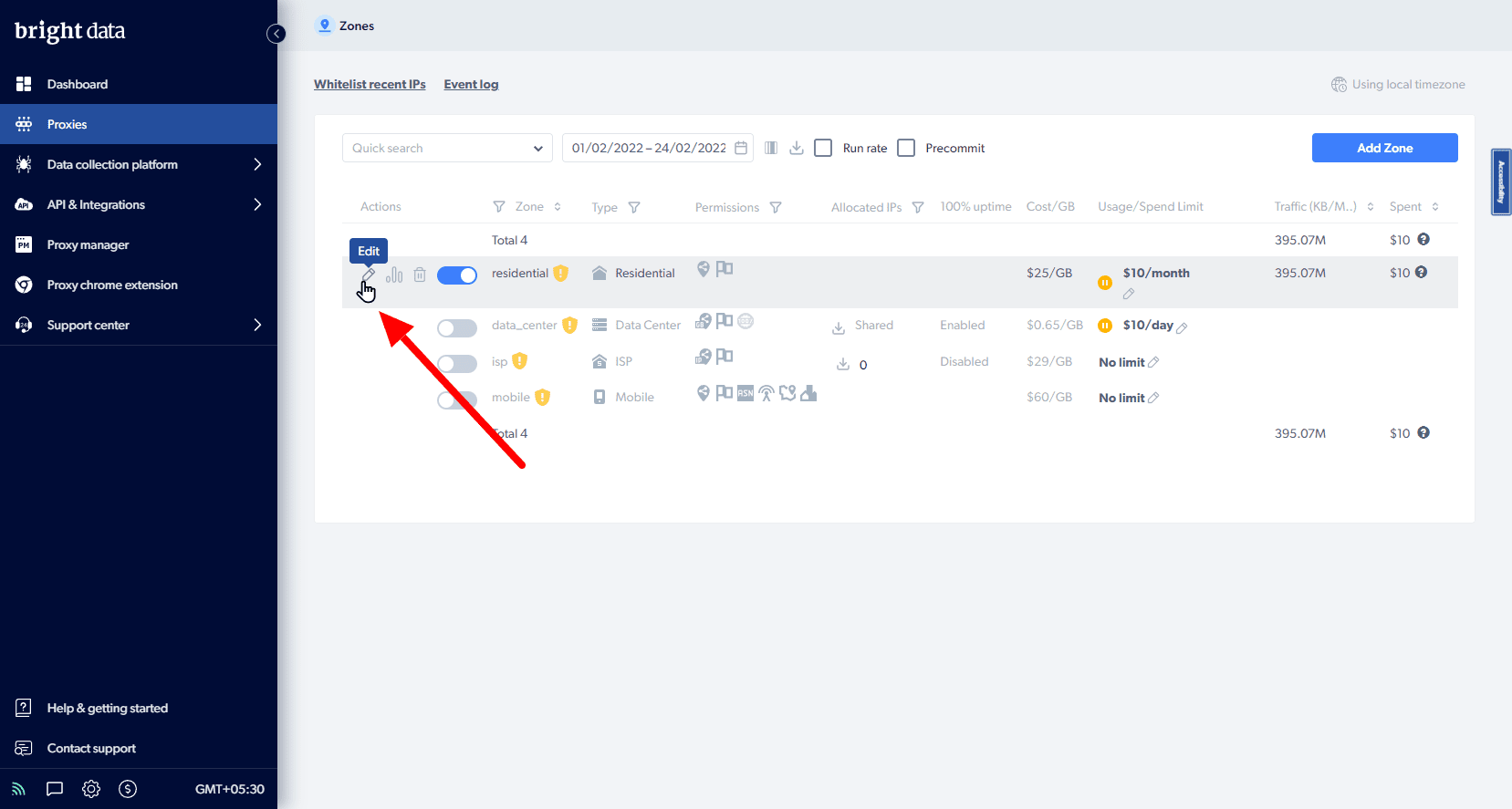1512x809 pixels.
Task: Open Proxy manager from the sidebar
Action: point(88,244)
